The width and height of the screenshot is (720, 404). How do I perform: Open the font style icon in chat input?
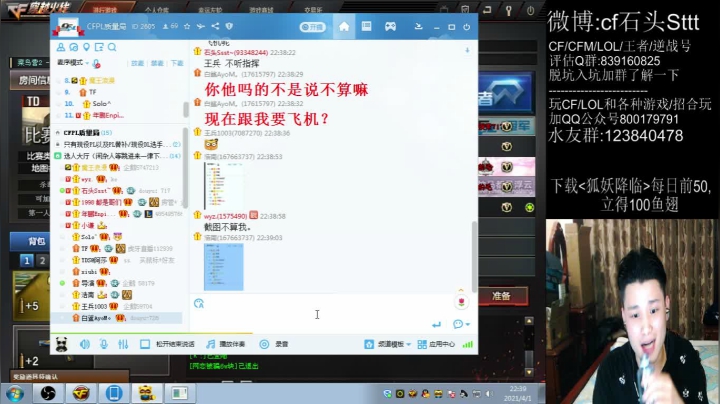click(x=199, y=303)
